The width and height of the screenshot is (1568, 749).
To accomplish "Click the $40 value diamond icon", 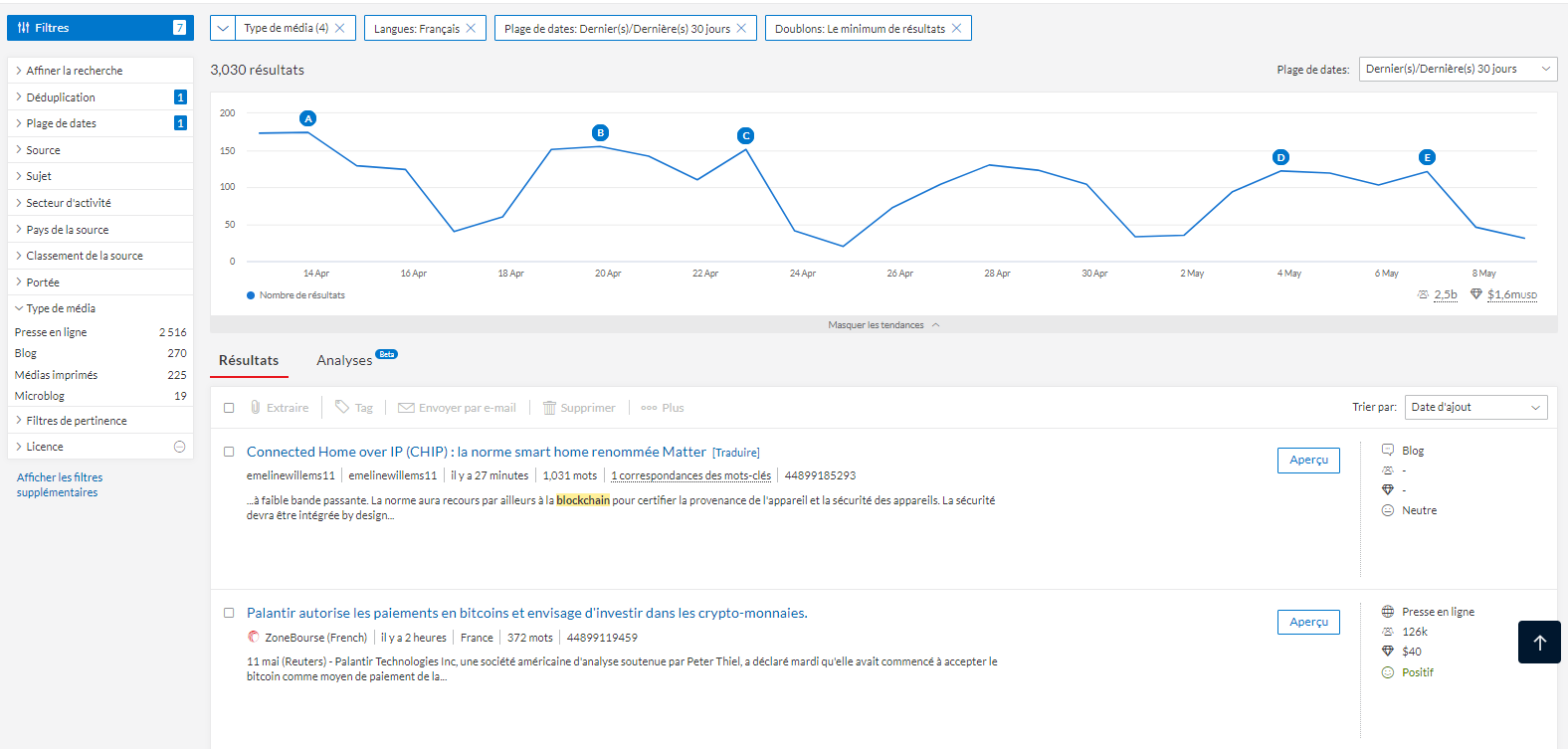I will pyautogui.click(x=1388, y=652).
